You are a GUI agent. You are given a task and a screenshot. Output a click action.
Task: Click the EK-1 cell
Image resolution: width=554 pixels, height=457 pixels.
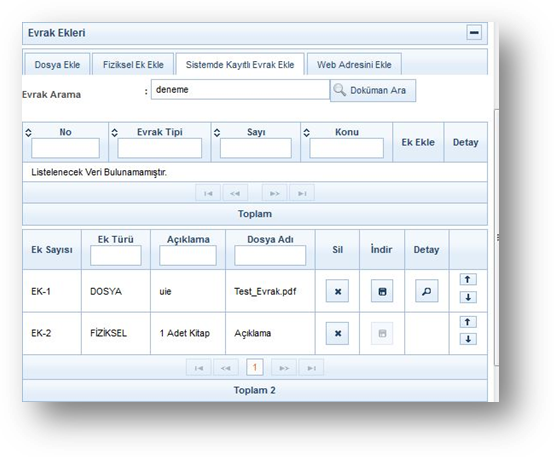click(x=52, y=291)
